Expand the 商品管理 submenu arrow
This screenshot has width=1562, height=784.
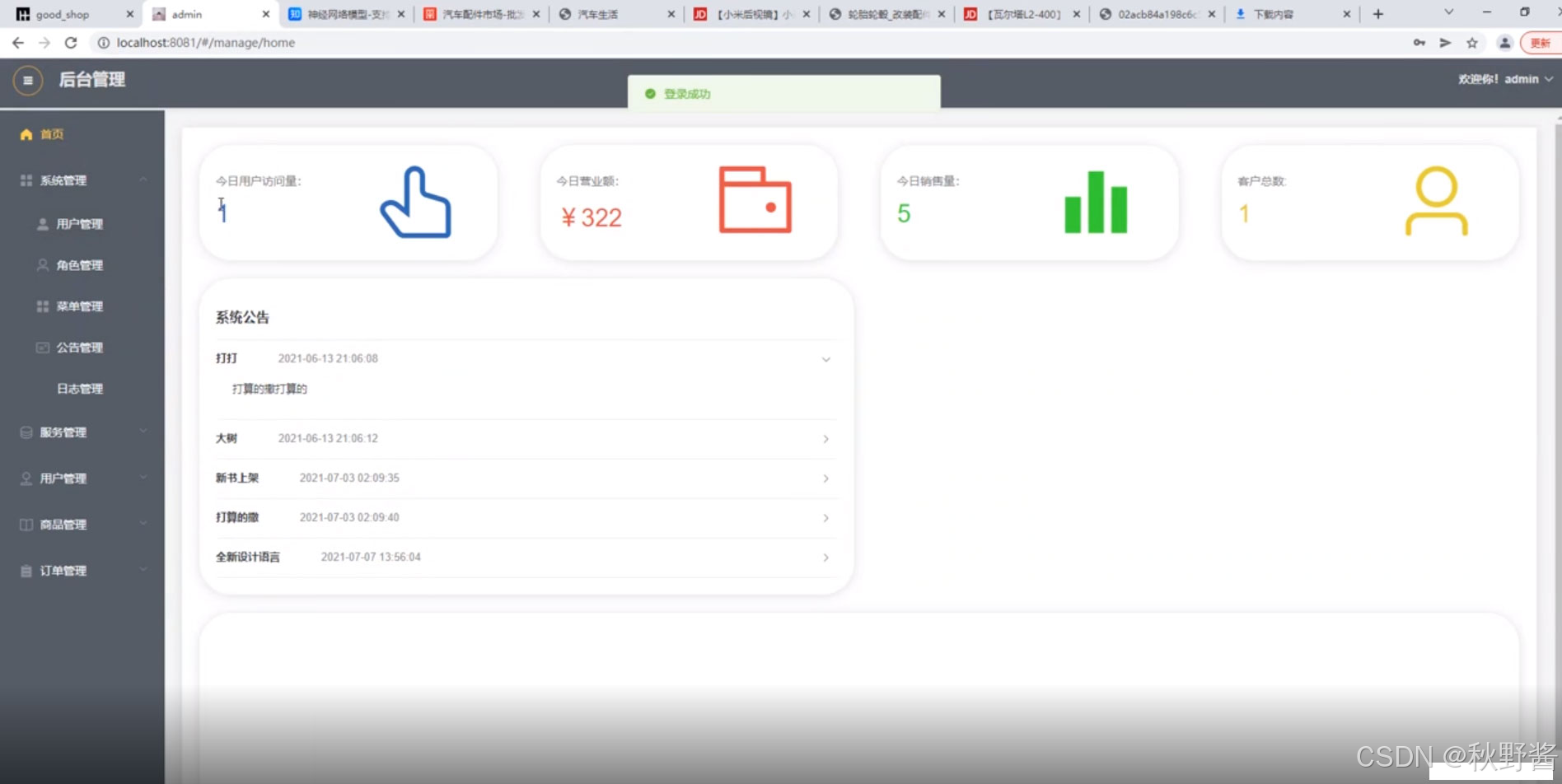(x=143, y=524)
